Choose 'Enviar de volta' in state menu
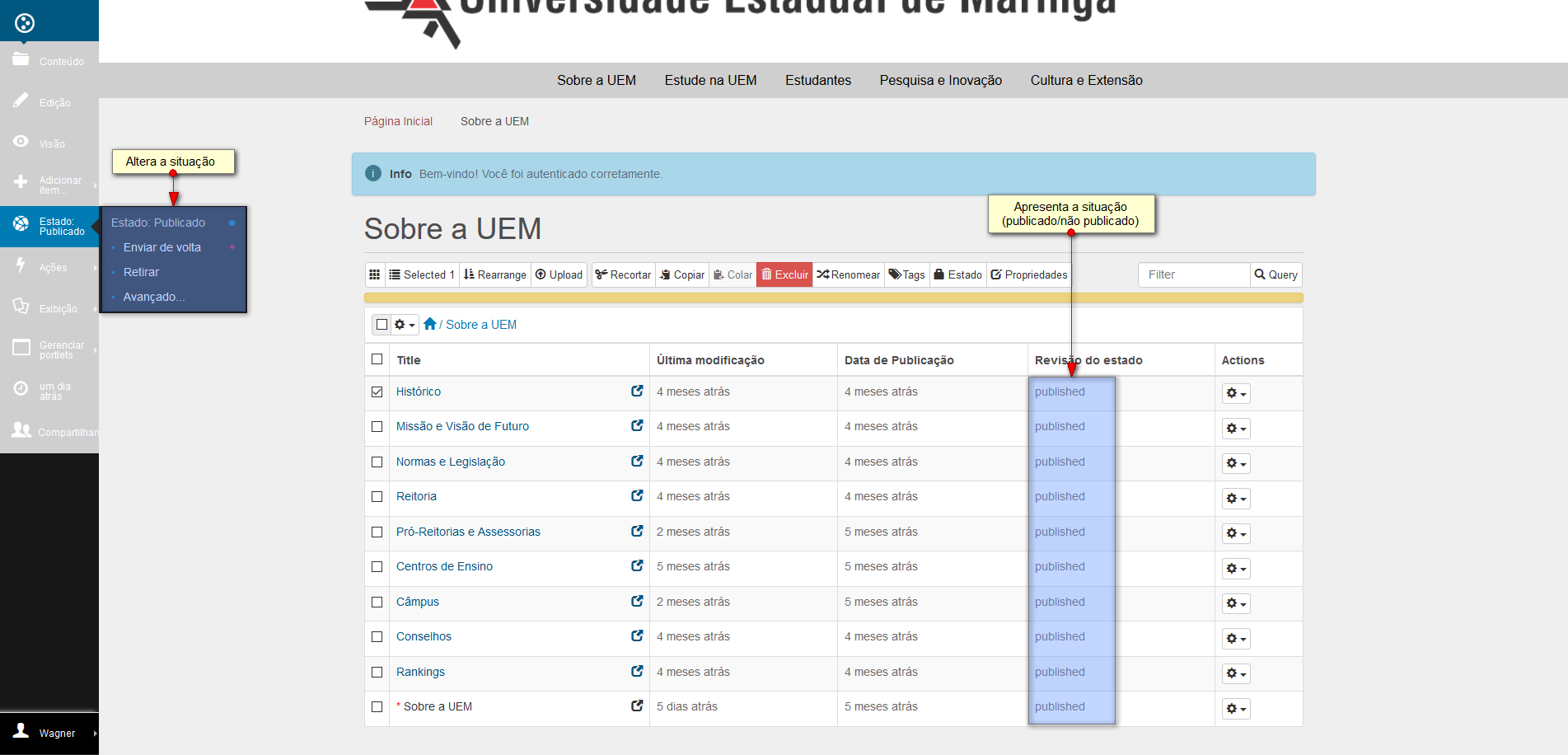Image resolution: width=1568 pixels, height=755 pixels. point(161,247)
